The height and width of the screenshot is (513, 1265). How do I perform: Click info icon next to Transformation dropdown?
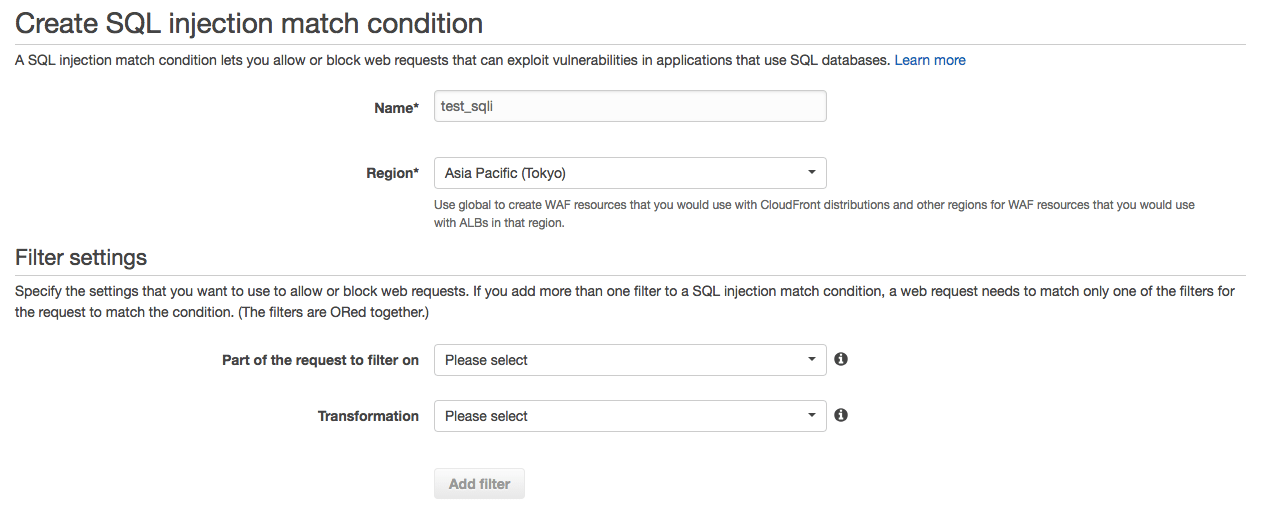pyautogui.click(x=841, y=415)
